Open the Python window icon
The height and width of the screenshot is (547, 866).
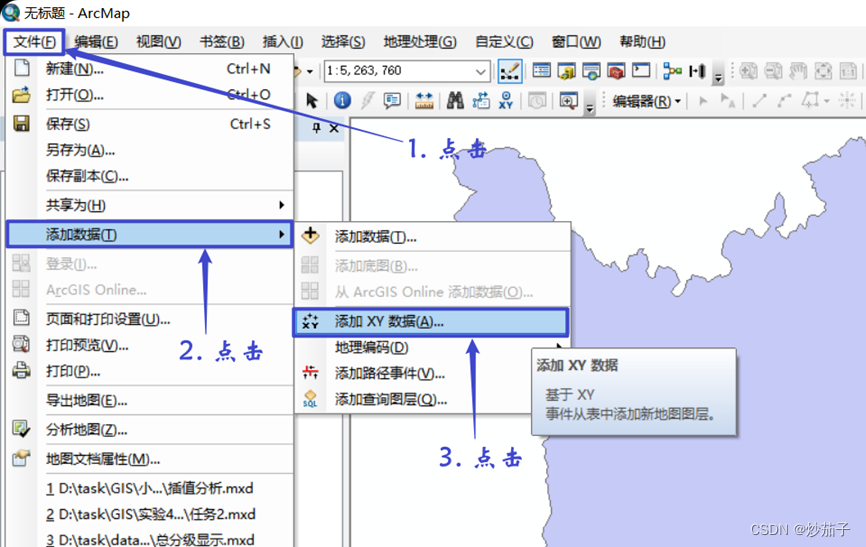[641, 70]
